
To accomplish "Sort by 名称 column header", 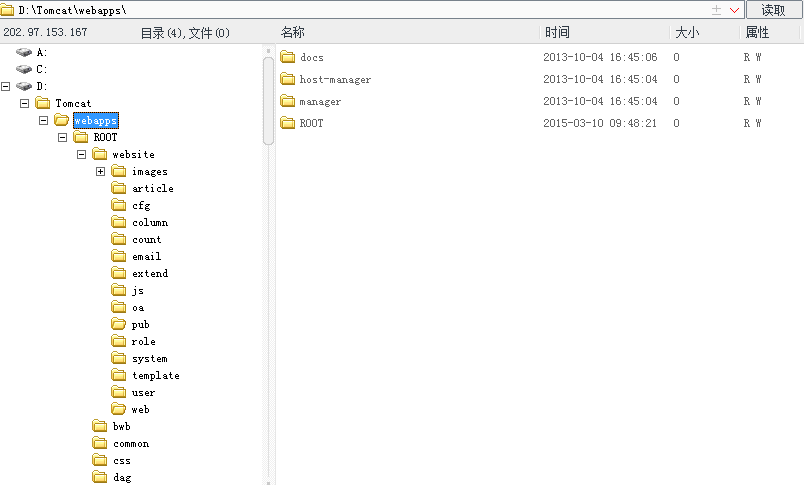I will (293, 32).
